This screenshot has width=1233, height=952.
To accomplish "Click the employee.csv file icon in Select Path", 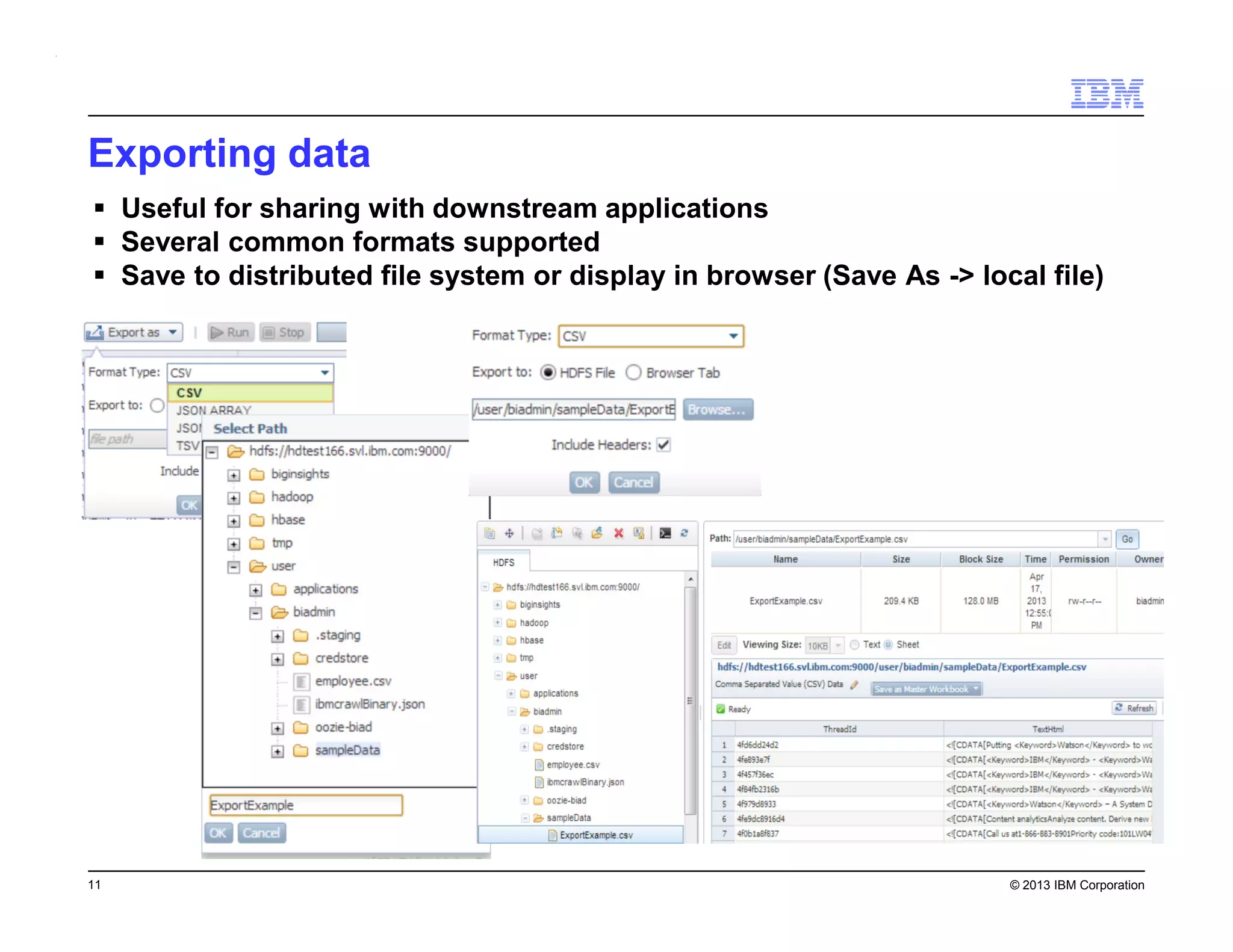I will (x=302, y=682).
